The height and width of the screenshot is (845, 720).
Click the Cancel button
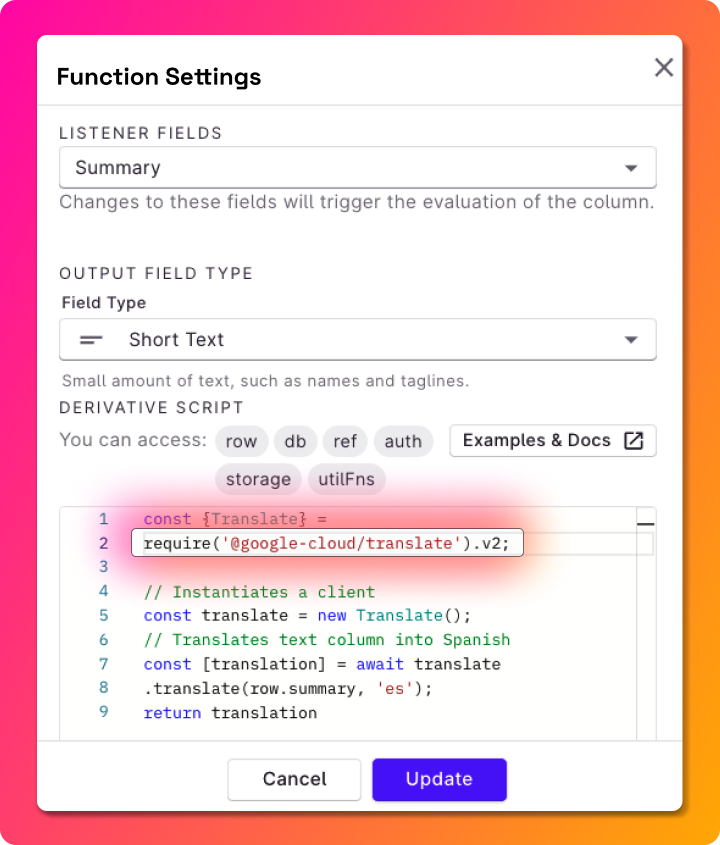point(294,779)
